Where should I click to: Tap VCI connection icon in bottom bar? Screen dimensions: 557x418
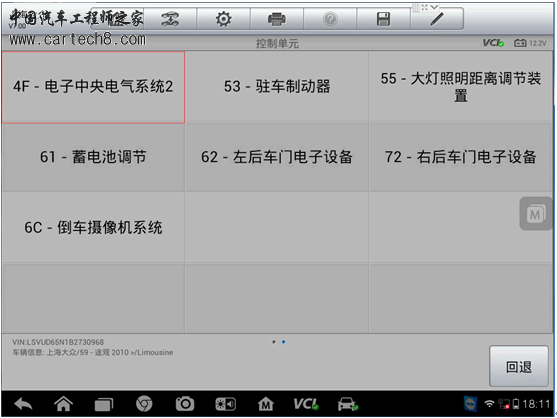coord(306,404)
